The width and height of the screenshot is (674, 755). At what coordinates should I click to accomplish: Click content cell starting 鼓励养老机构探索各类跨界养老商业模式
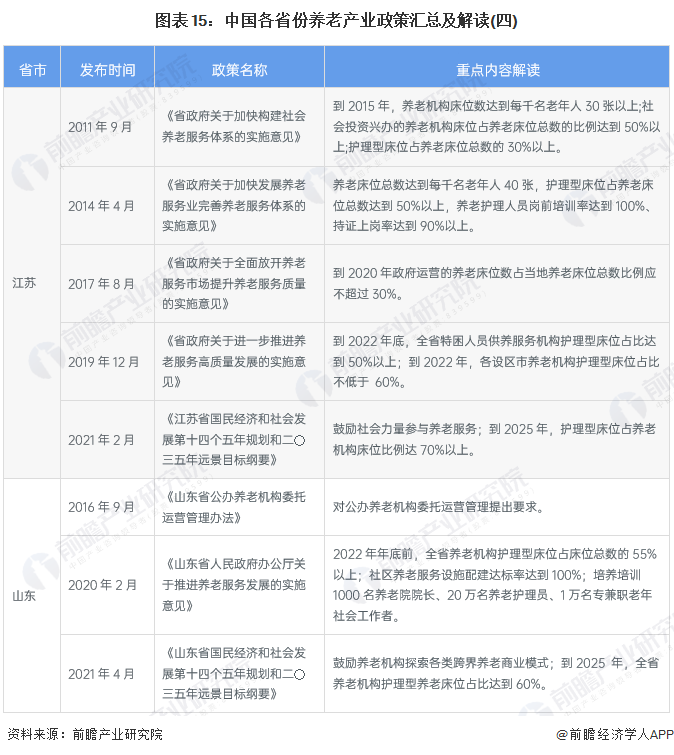495,674
